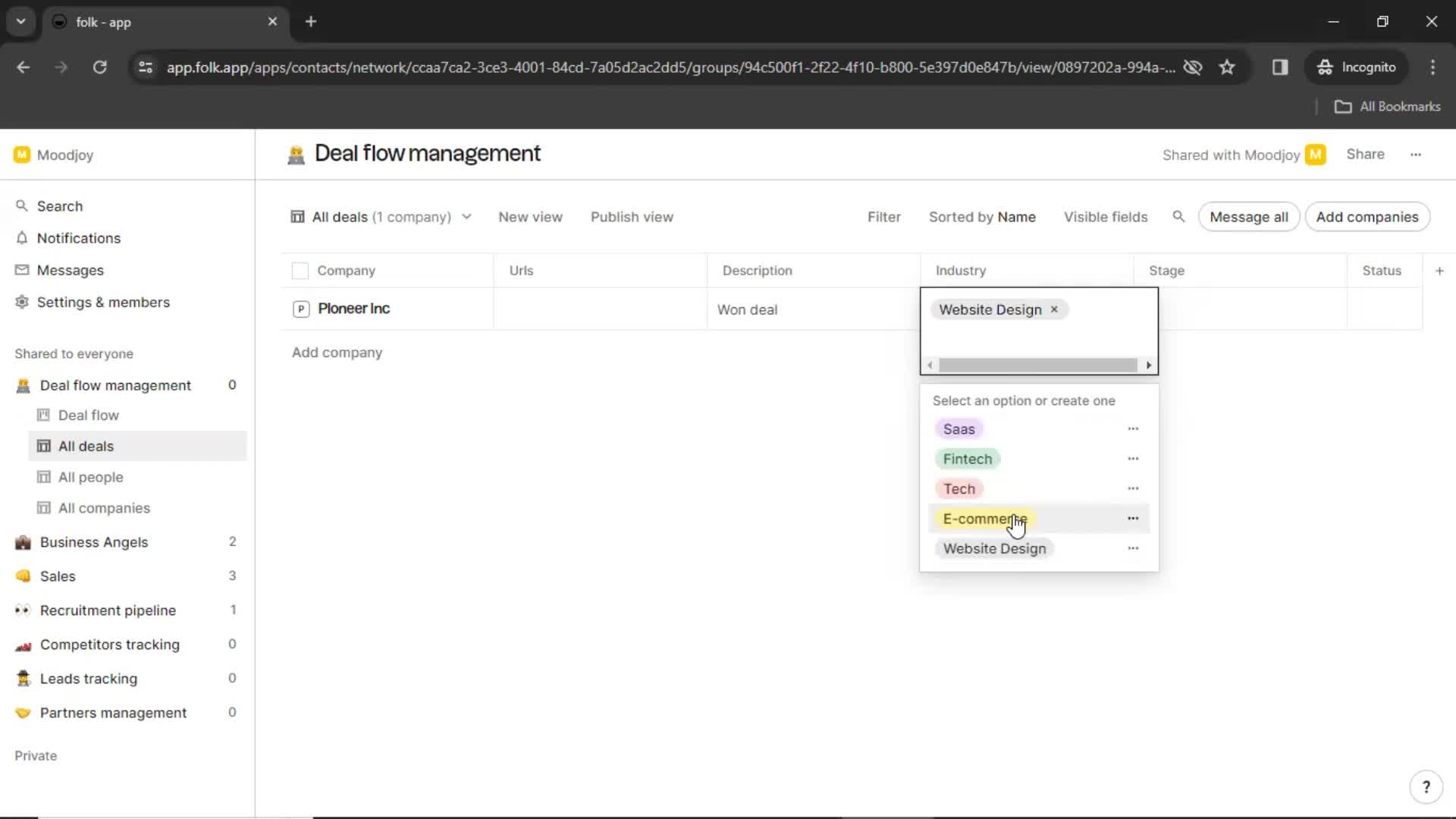Open the browser tab search dropdown
Screen dimensions: 1456x819
click(x=21, y=22)
